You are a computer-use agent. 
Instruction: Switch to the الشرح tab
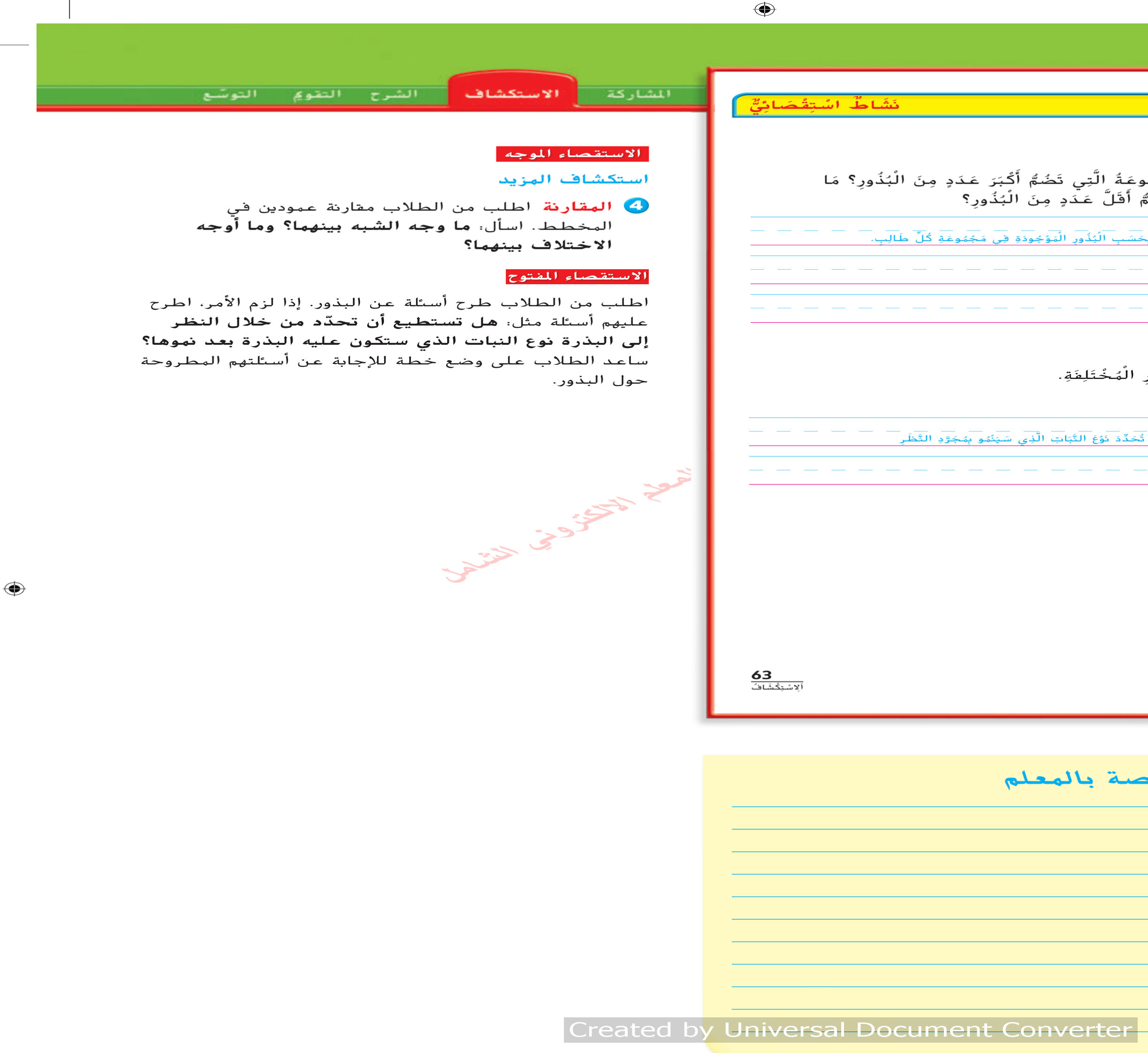click(393, 93)
